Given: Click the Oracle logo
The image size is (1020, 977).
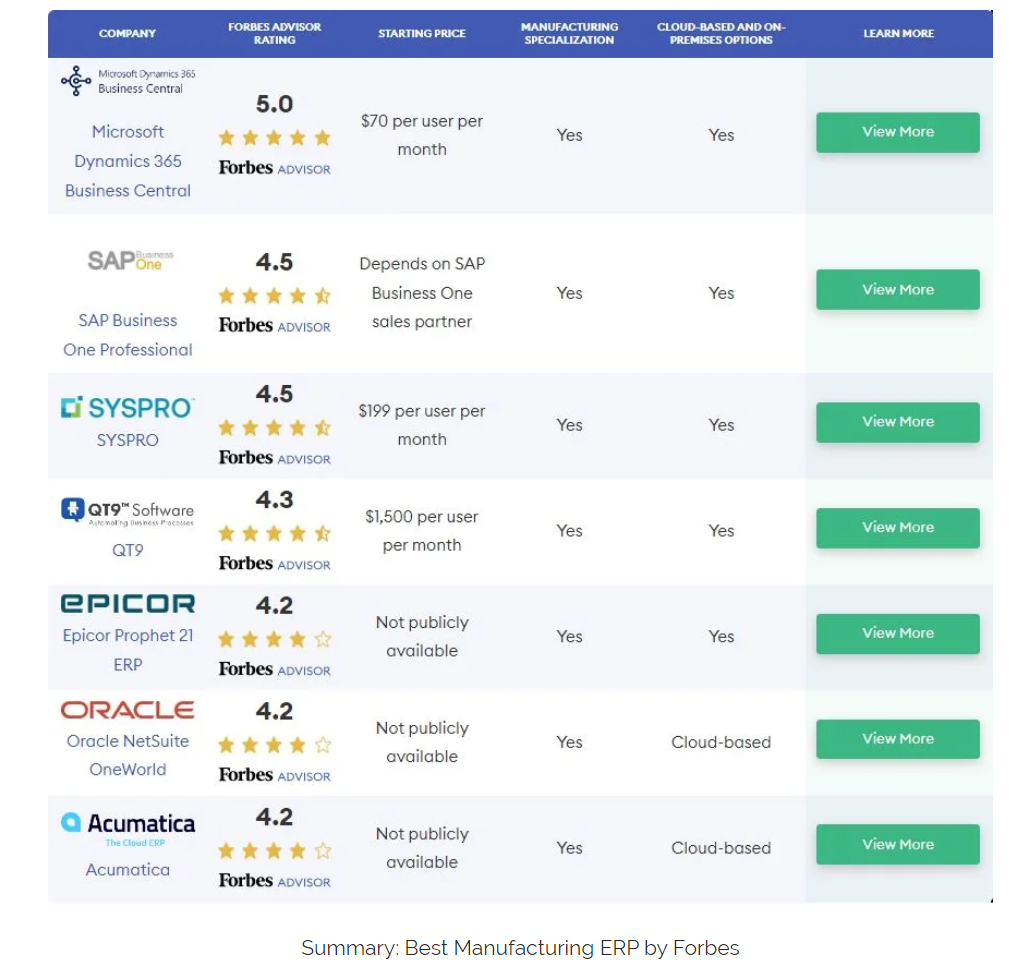Looking at the screenshot, I should (127, 710).
